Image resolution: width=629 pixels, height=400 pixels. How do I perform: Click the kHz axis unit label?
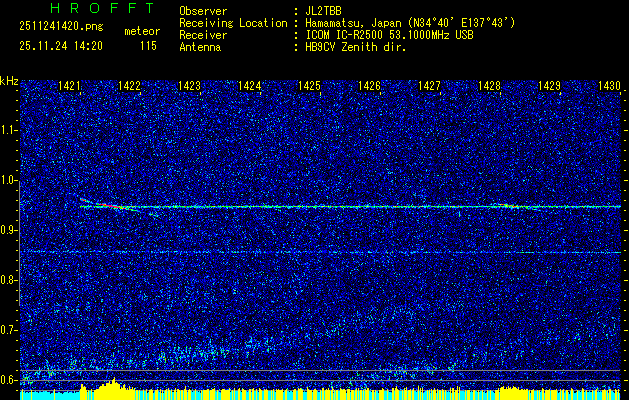click(x=9, y=80)
